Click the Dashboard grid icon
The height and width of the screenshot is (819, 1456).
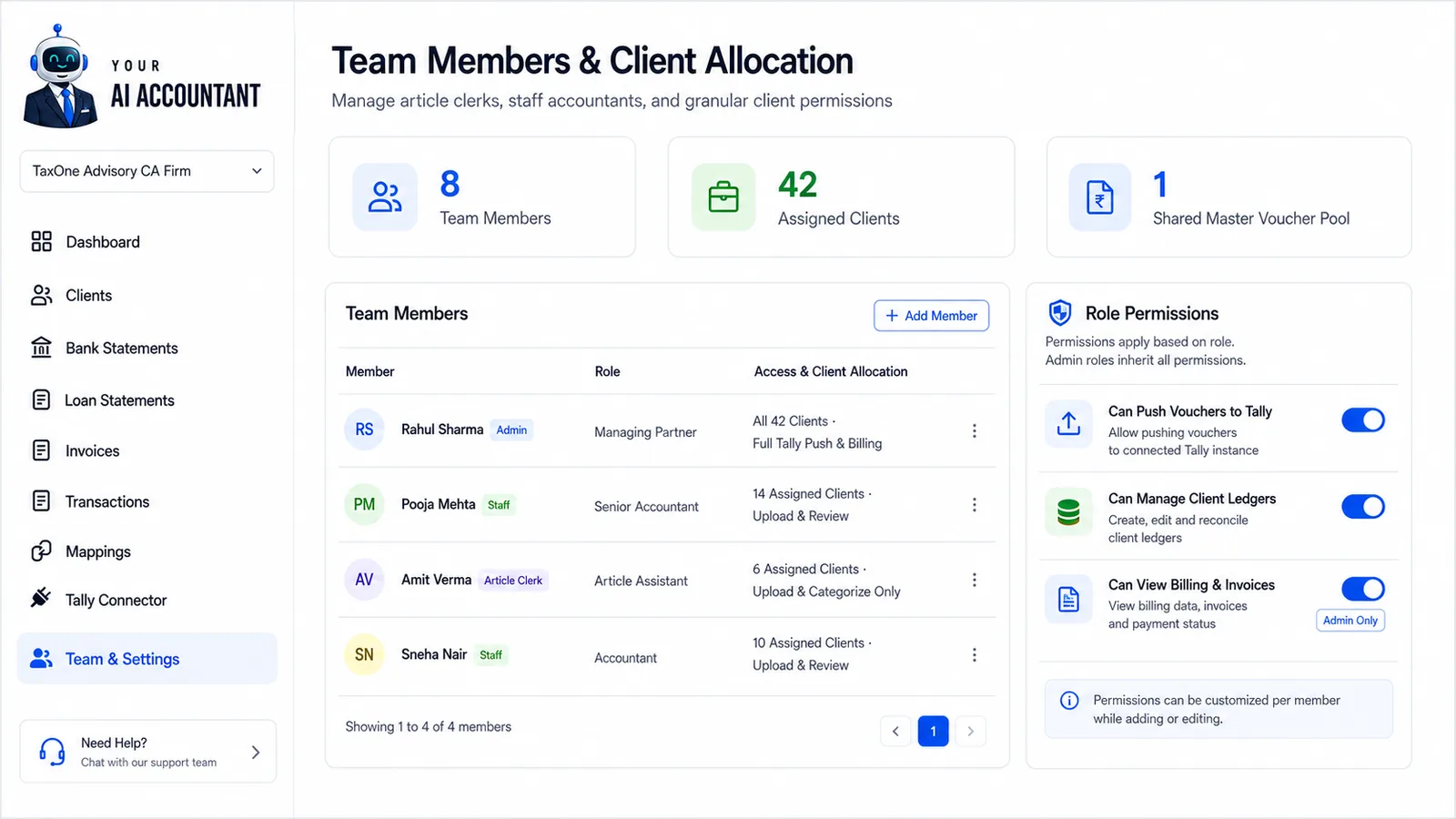41,241
